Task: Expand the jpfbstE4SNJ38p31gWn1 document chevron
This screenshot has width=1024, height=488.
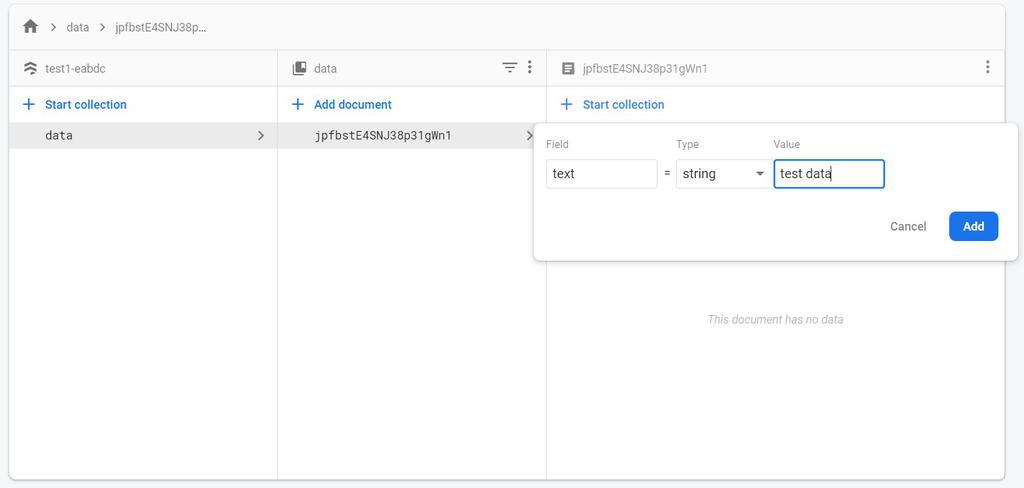Action: click(x=529, y=135)
